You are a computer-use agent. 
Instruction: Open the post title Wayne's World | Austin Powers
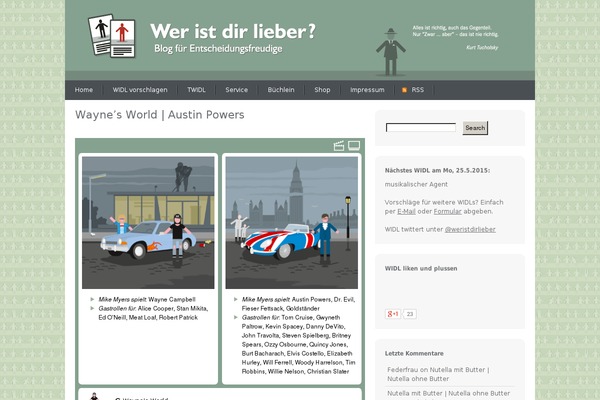tap(160, 114)
